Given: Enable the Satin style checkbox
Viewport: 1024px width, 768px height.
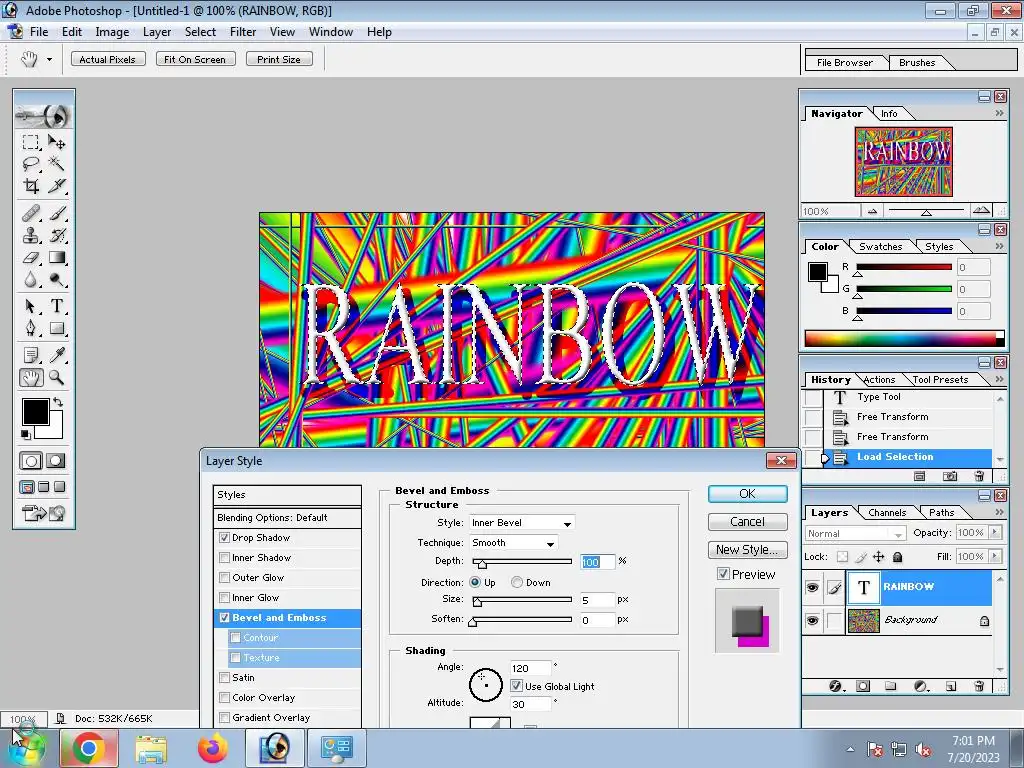Looking at the screenshot, I should pyautogui.click(x=225, y=677).
